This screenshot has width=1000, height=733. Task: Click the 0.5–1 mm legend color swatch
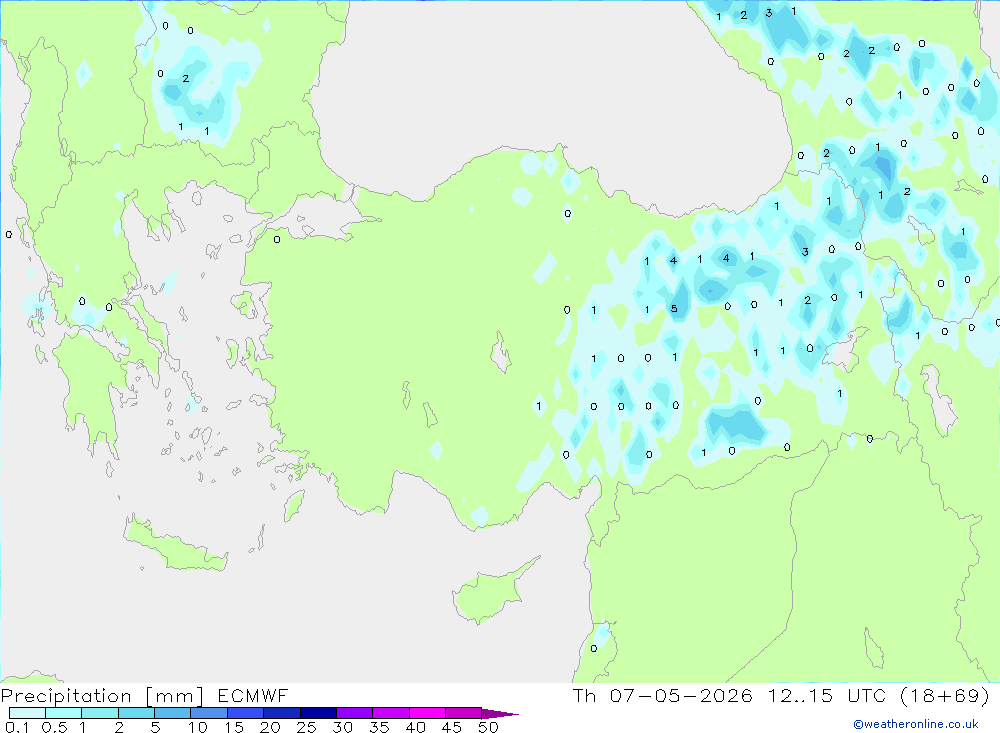pyautogui.click(x=64, y=713)
